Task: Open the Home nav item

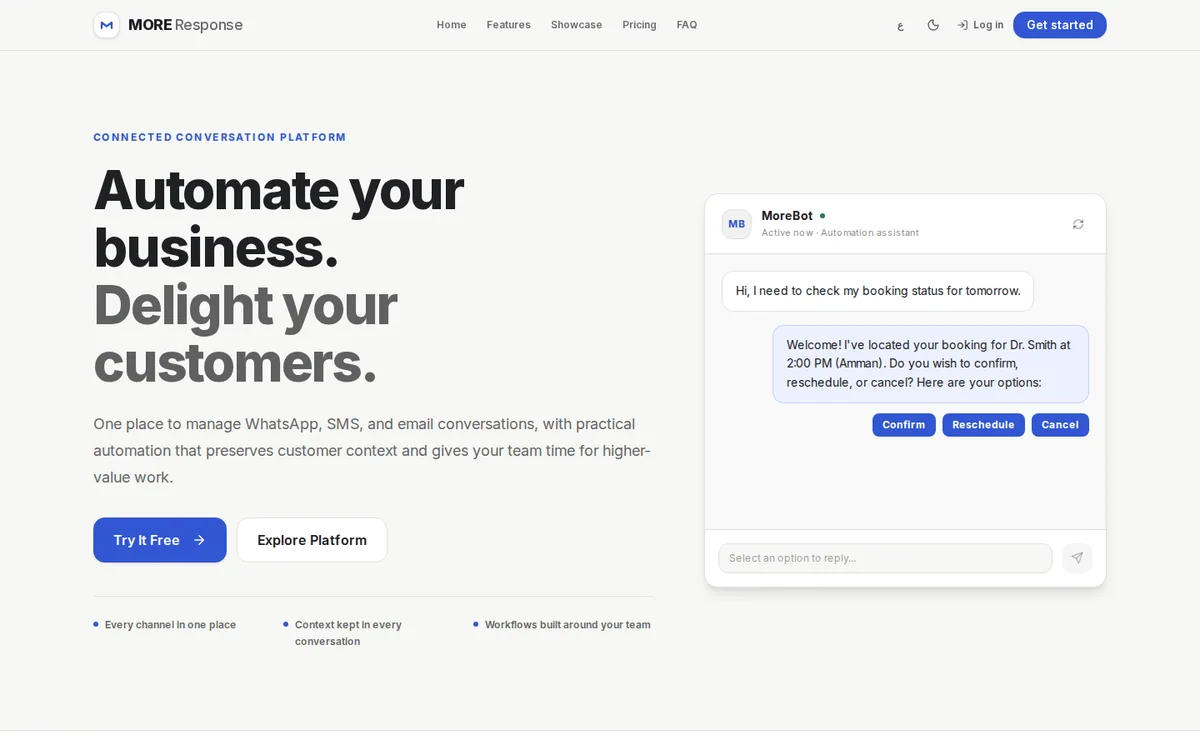Action: coord(451,25)
